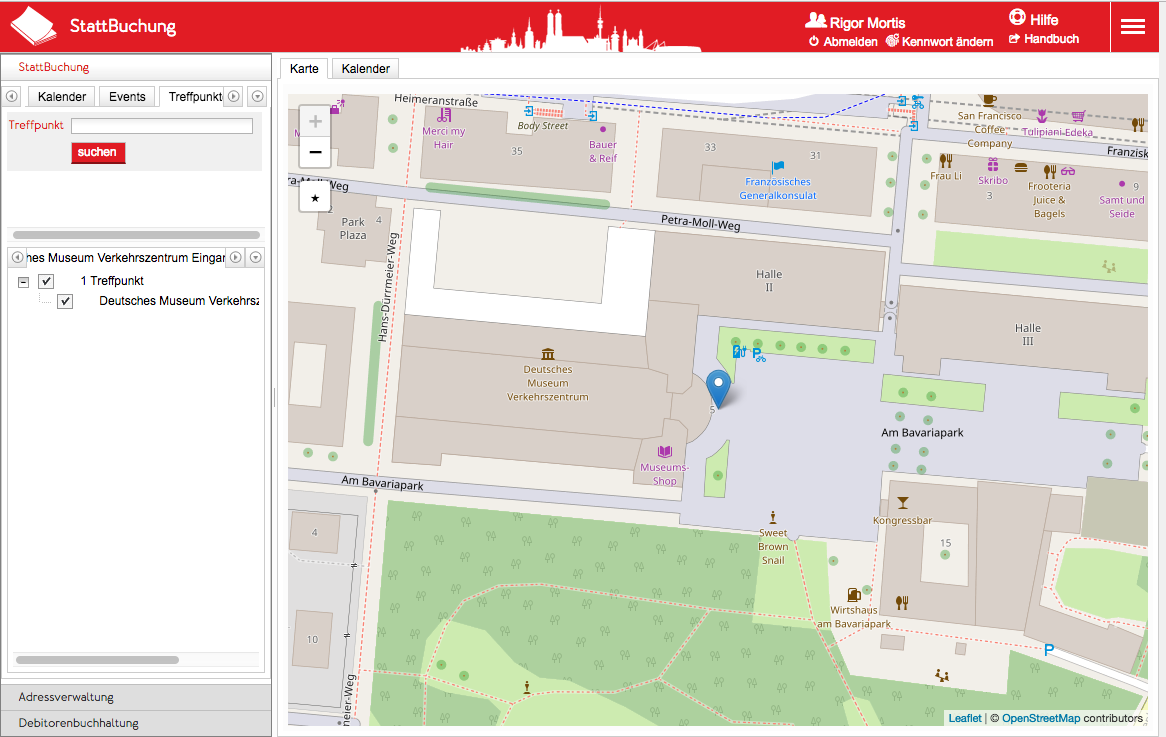Select the Events tab in sidebar
This screenshot has width=1166, height=737.
pos(127,97)
